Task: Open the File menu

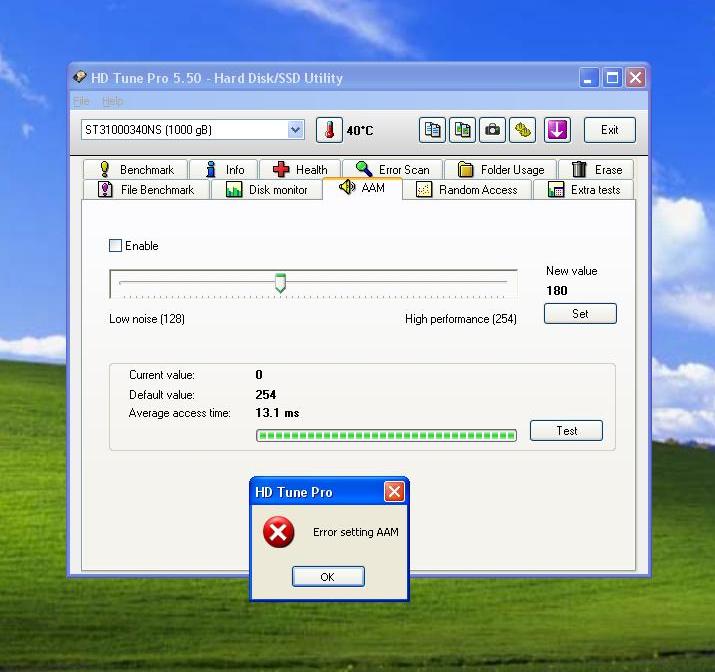Action: (x=81, y=101)
